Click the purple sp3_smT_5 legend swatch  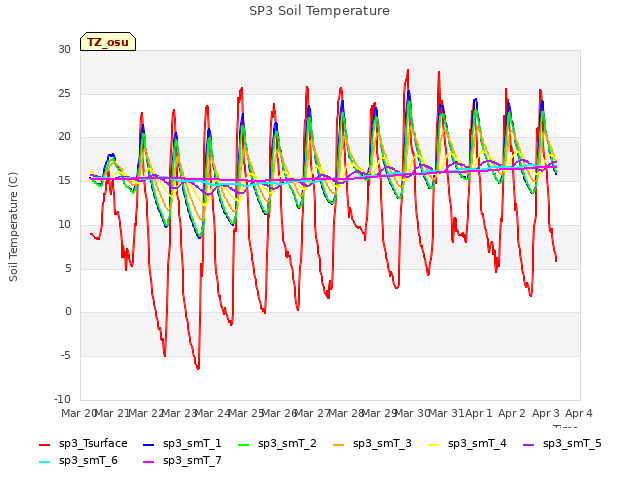(529, 444)
